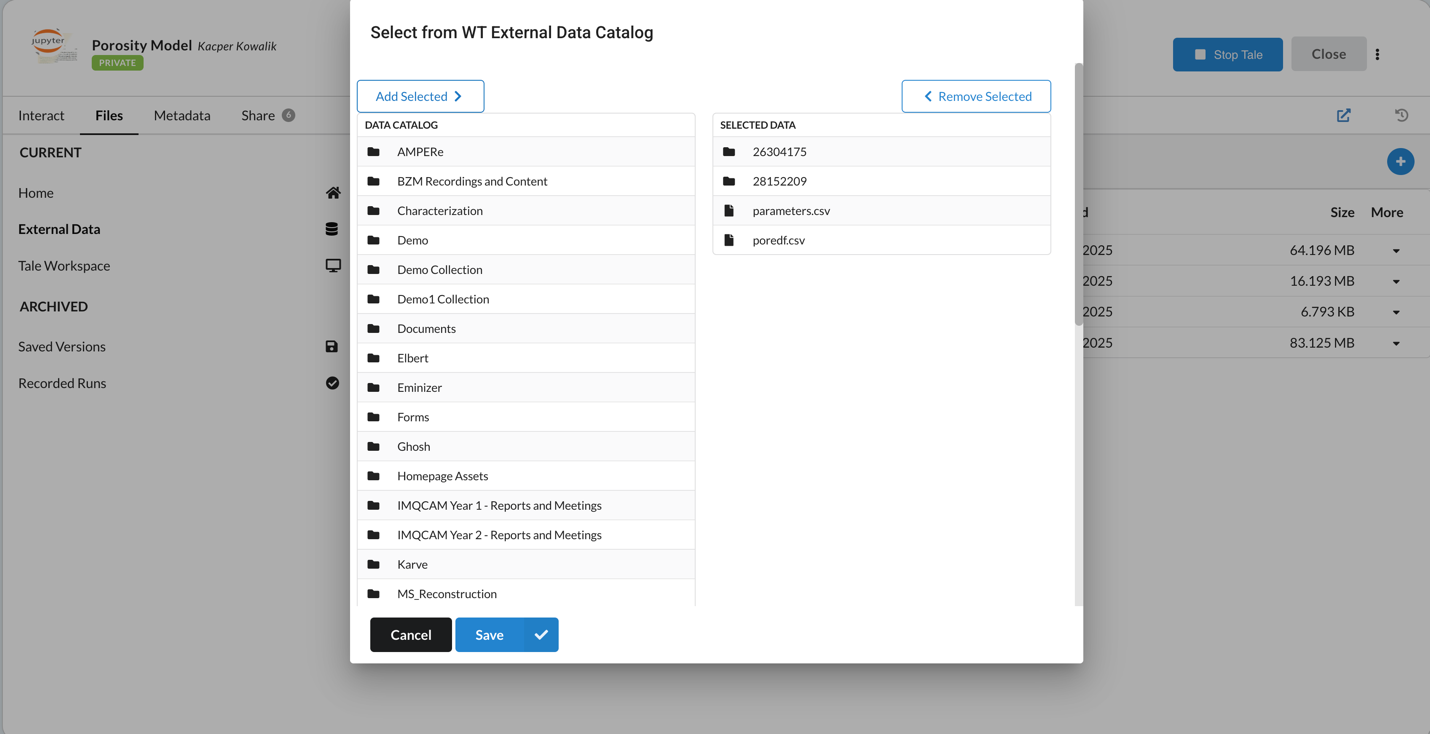Save the selected external data

pos(489,634)
